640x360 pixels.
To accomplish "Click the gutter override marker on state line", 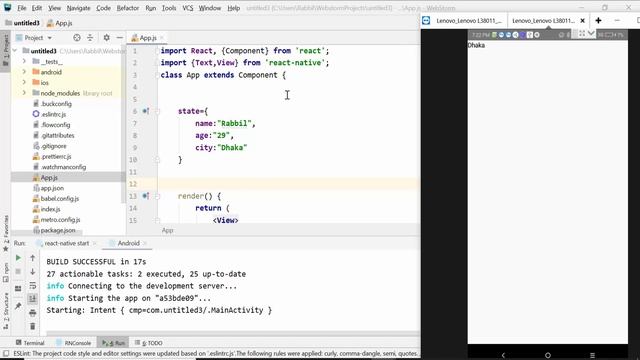I will tap(146, 111).
